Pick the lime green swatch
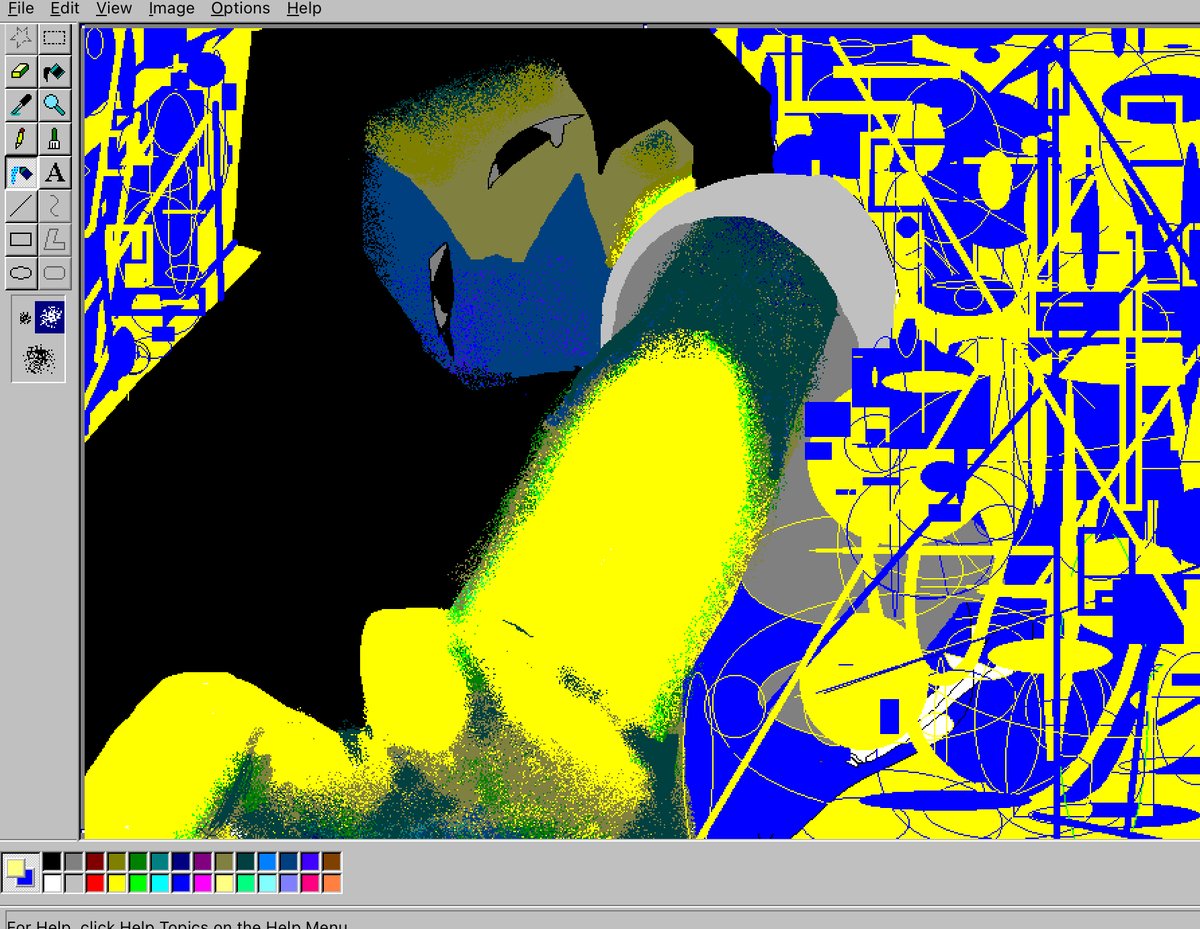 [138, 883]
